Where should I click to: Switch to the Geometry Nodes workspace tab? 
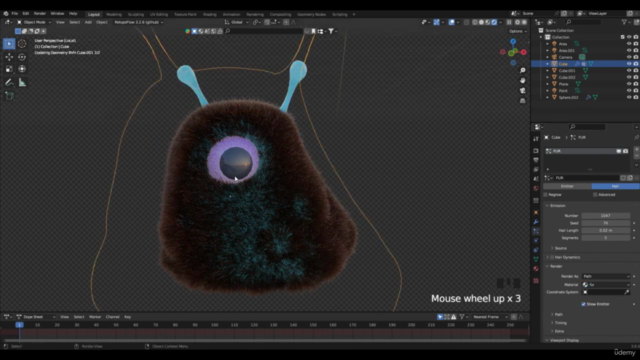[311, 14]
